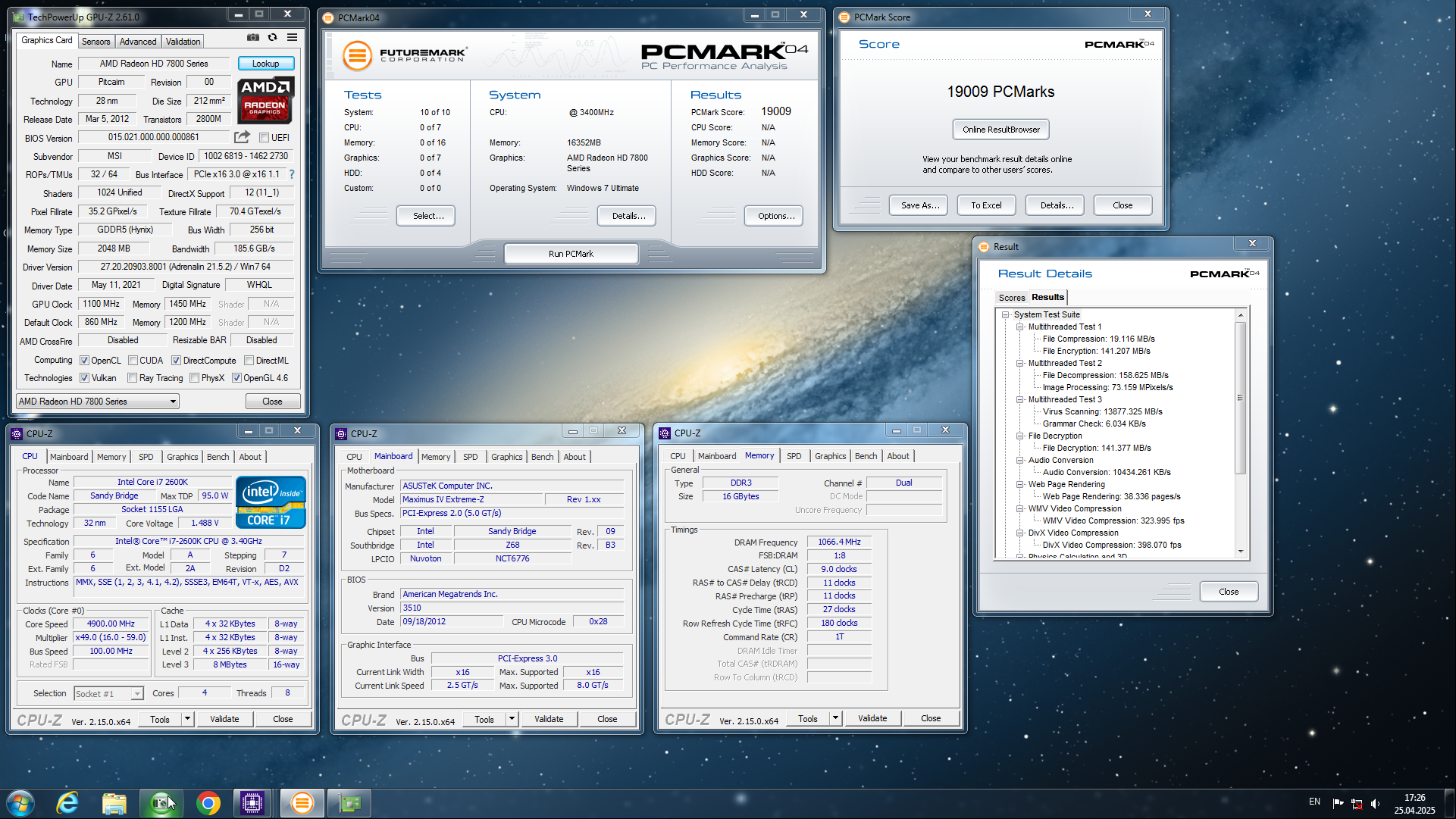This screenshot has height=819, width=1456.
Task: Launch Internet Explorer from the taskbar
Action: coord(67,803)
